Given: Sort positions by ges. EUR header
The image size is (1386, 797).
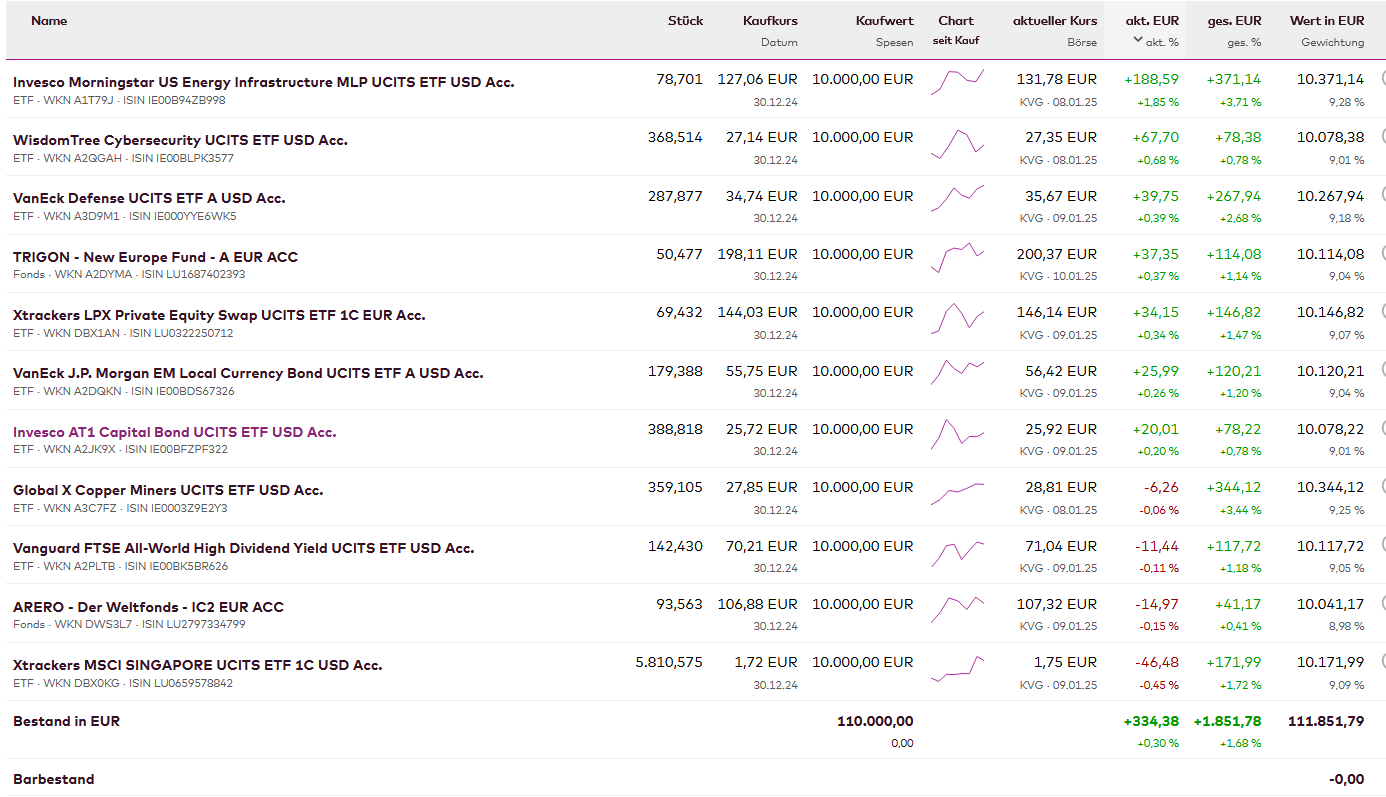Looking at the screenshot, I should pos(1234,20).
